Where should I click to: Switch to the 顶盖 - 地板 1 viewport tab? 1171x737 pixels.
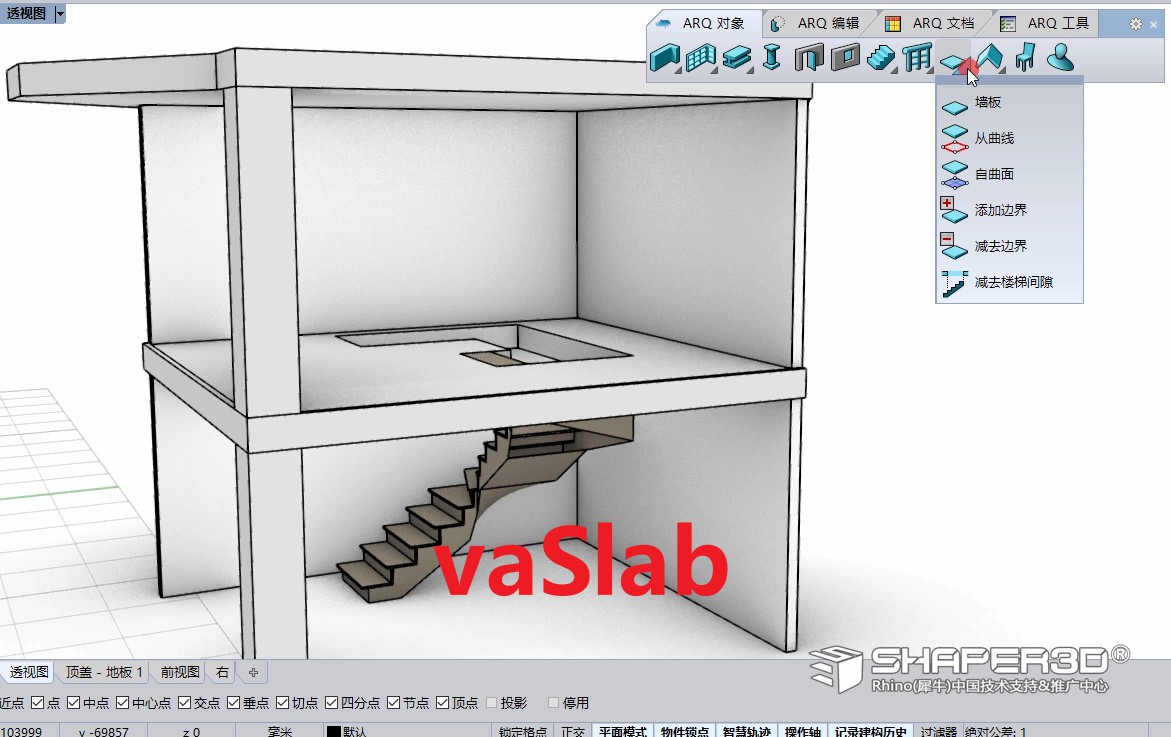point(104,672)
